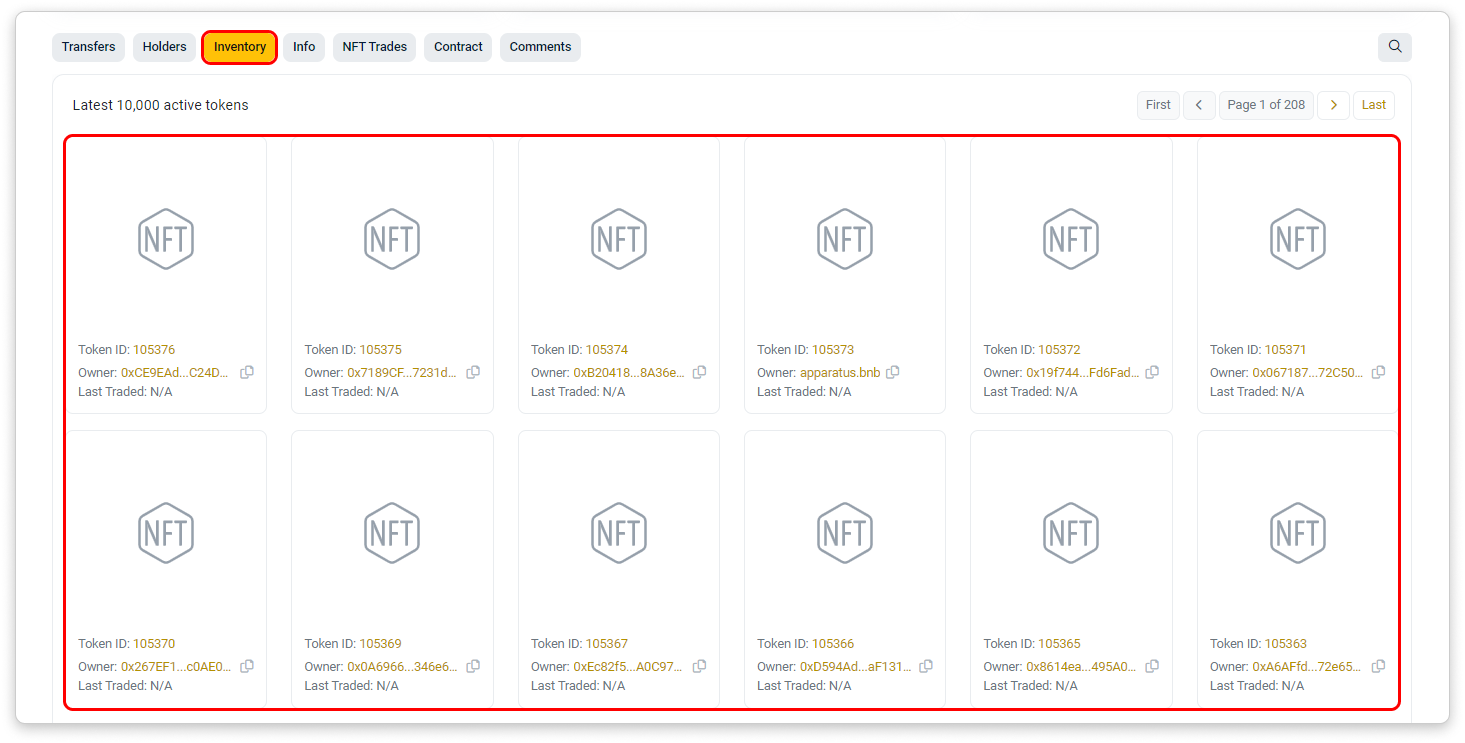Select the NFT Trades tab
This screenshot has height=743, width=1465.
click(x=374, y=47)
